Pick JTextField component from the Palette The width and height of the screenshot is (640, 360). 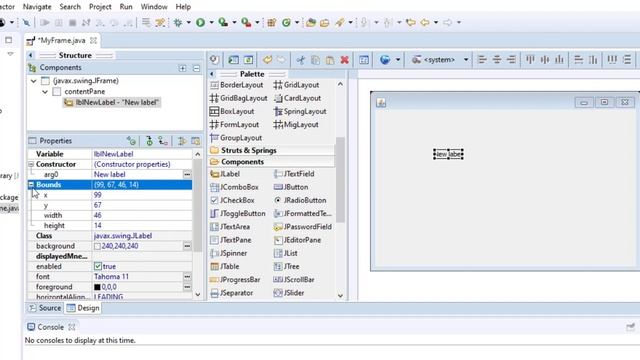(x=294, y=174)
